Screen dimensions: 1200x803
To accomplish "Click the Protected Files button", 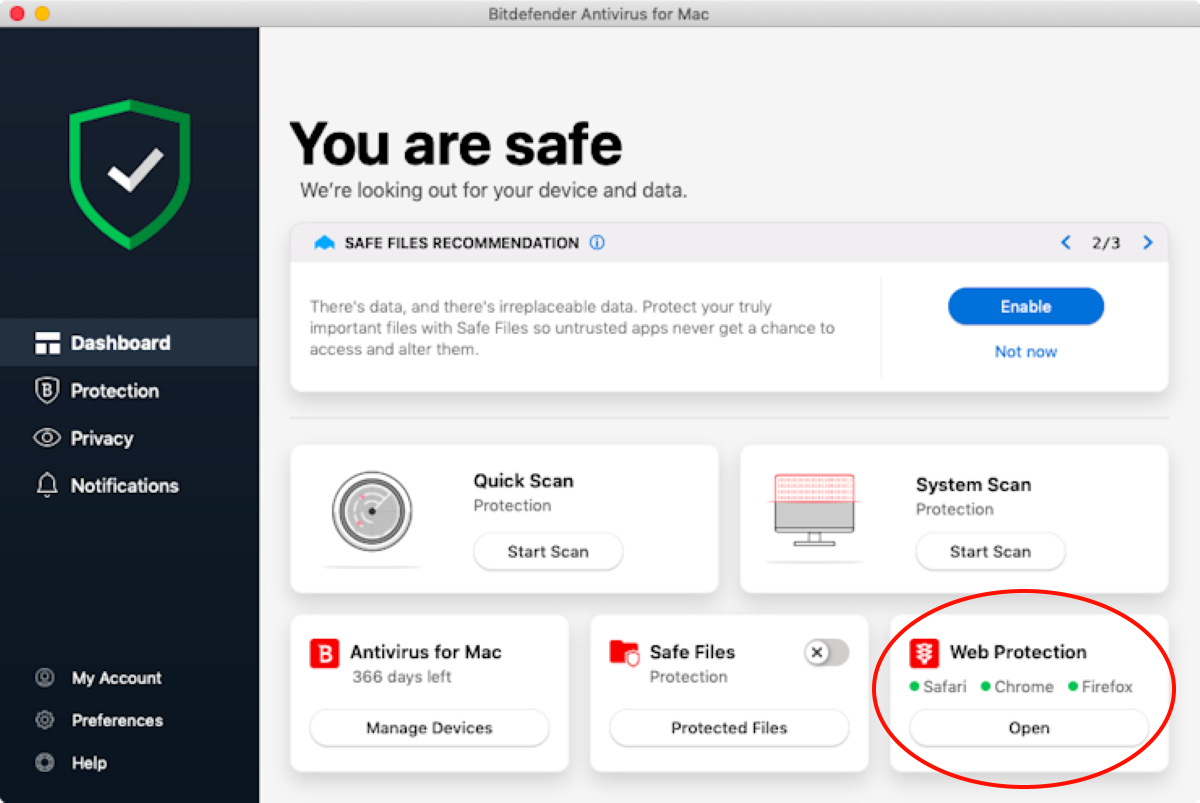I will (729, 728).
